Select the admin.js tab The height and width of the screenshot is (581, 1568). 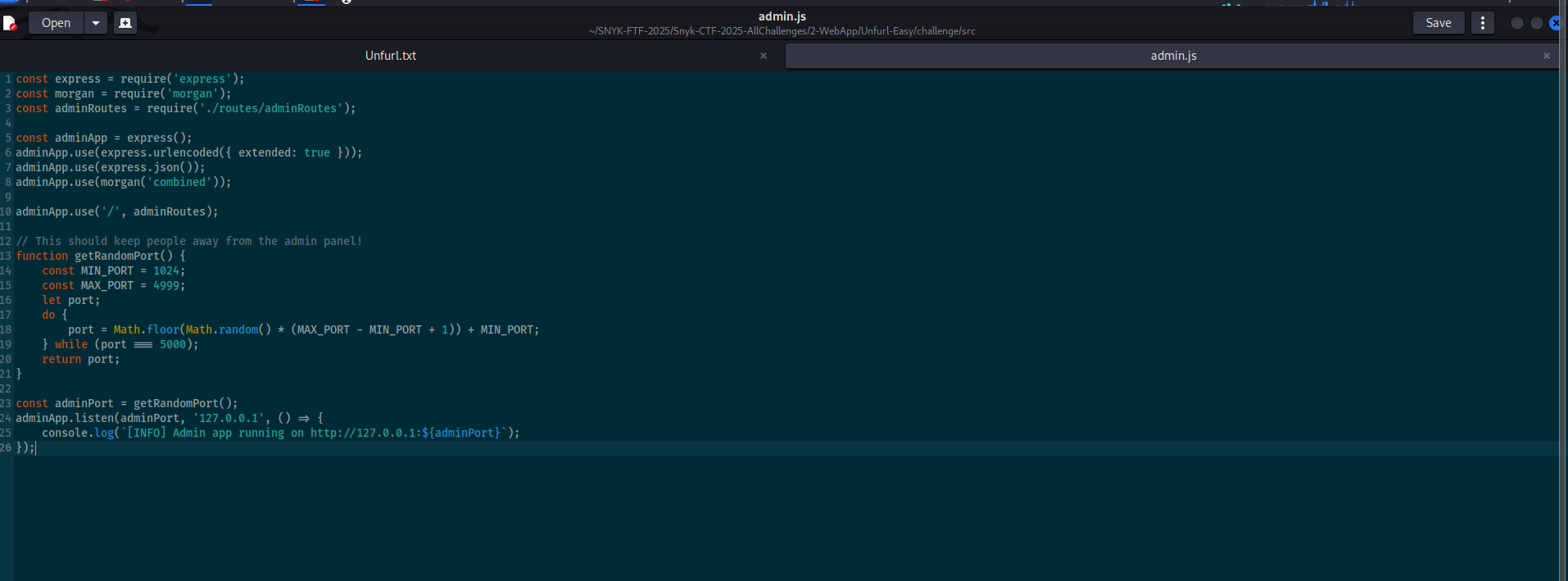(1172, 56)
